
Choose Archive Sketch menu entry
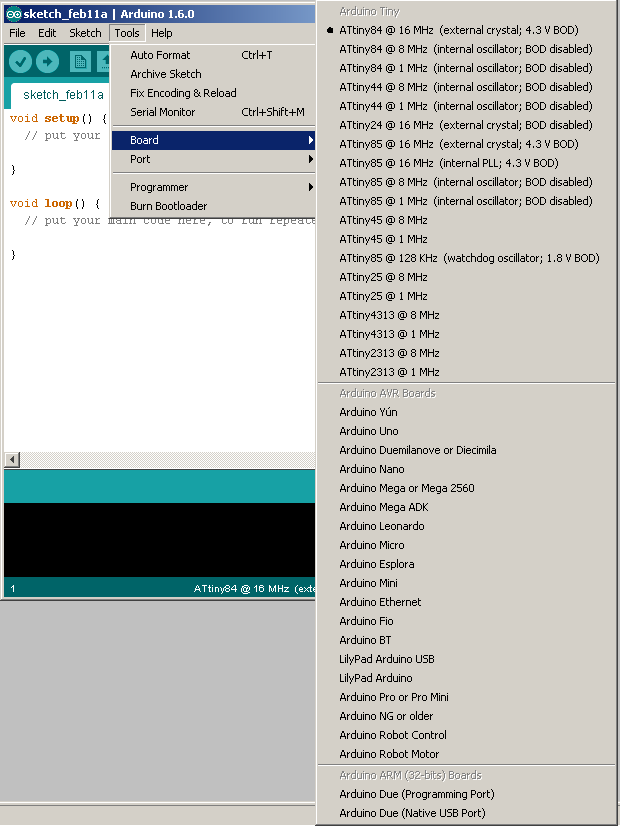(213, 74)
